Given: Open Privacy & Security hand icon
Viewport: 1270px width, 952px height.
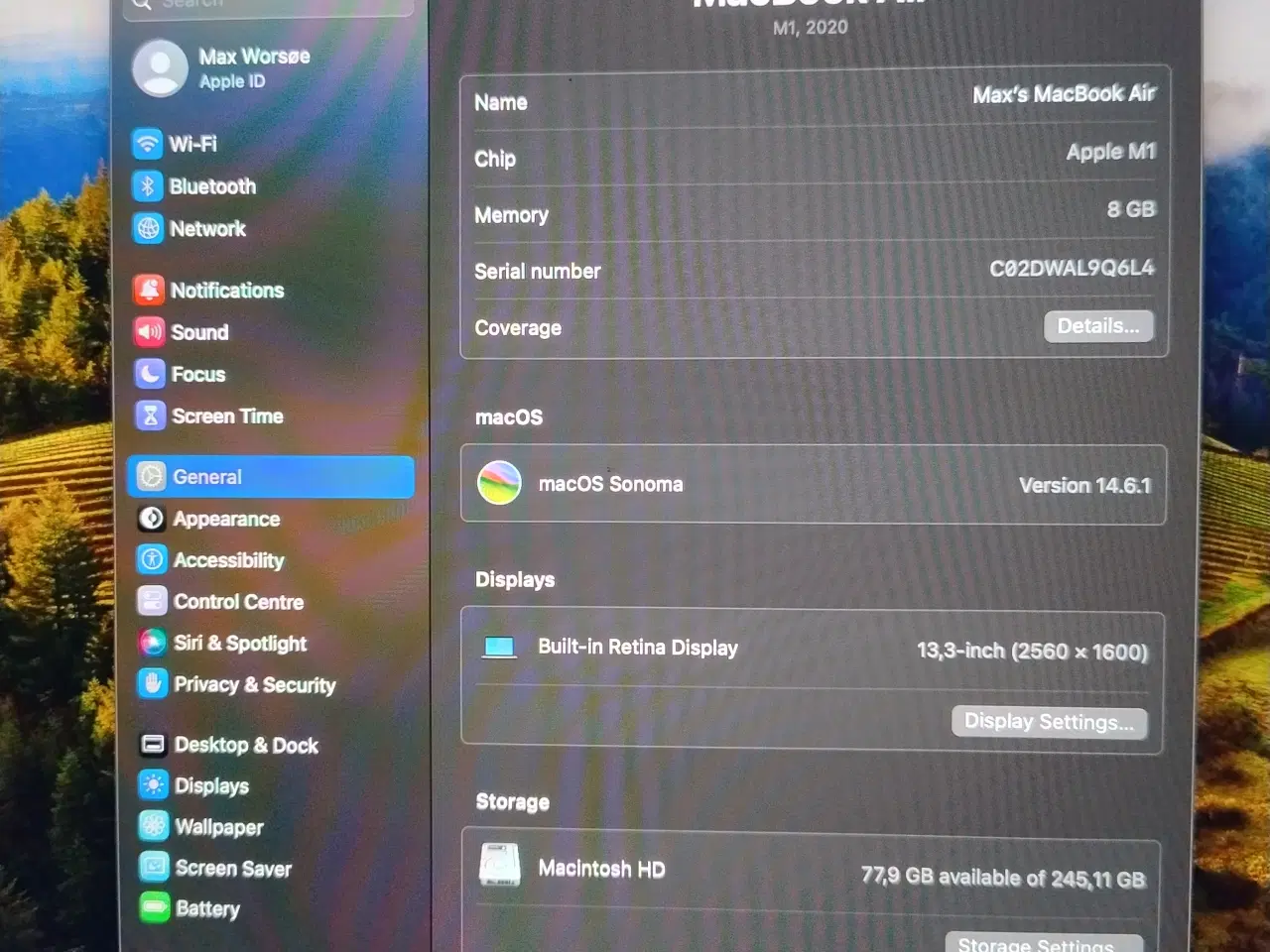Looking at the screenshot, I should pyautogui.click(x=152, y=684).
